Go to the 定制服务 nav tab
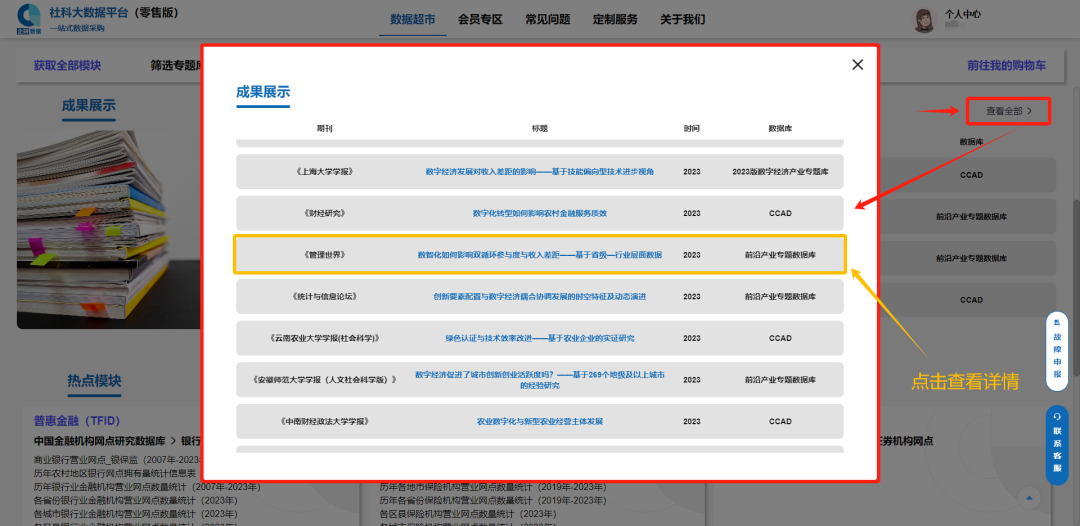The width and height of the screenshot is (1080, 526). pyautogui.click(x=615, y=19)
